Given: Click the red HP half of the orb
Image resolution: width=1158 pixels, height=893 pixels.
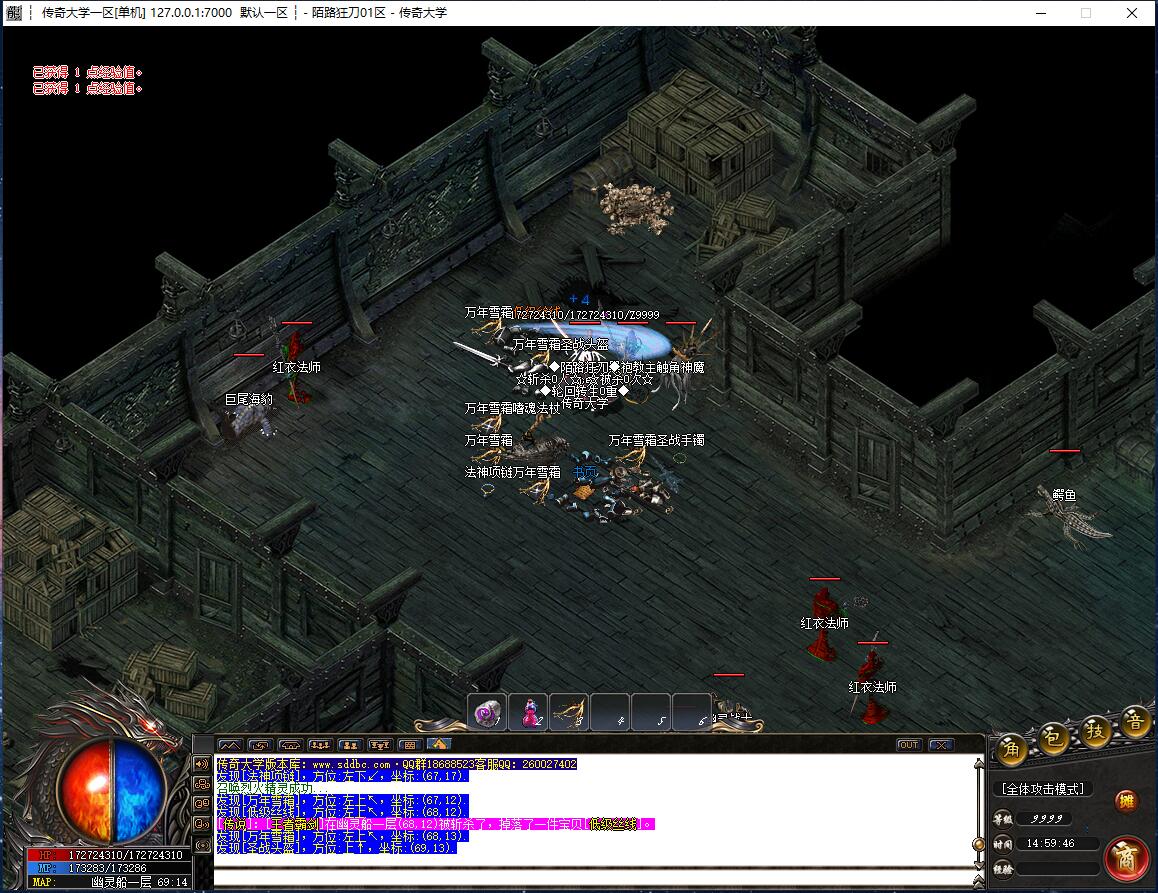Looking at the screenshot, I should pyautogui.click(x=87, y=790).
